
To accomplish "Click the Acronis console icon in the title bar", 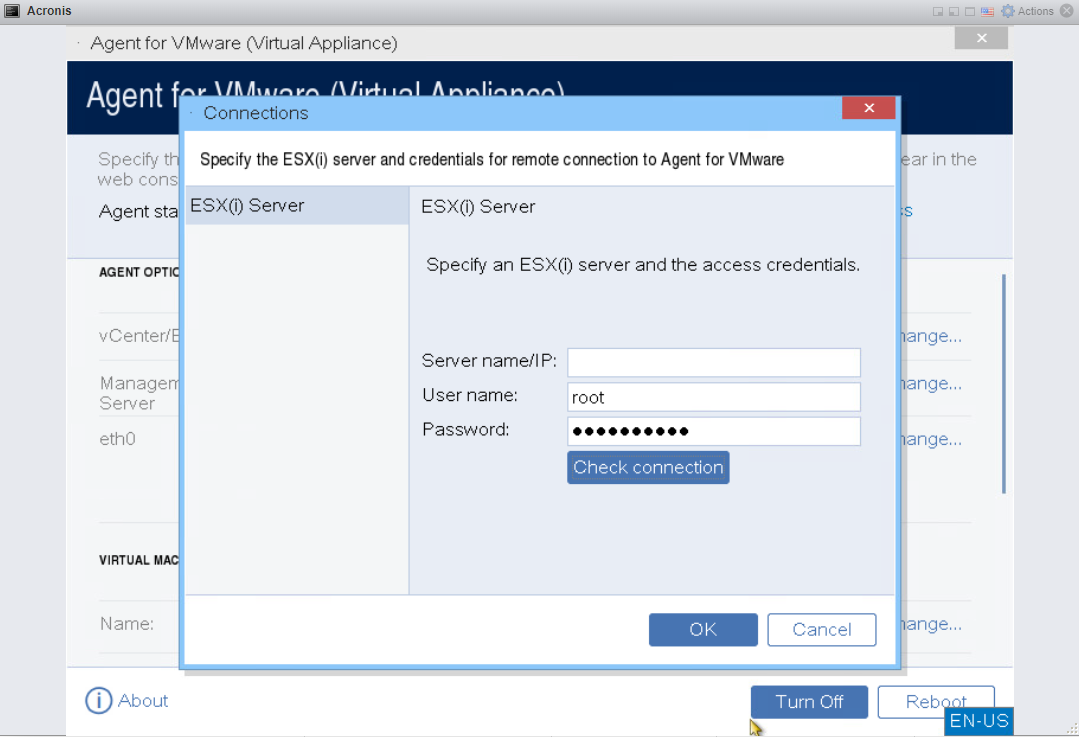I will tap(12, 11).
